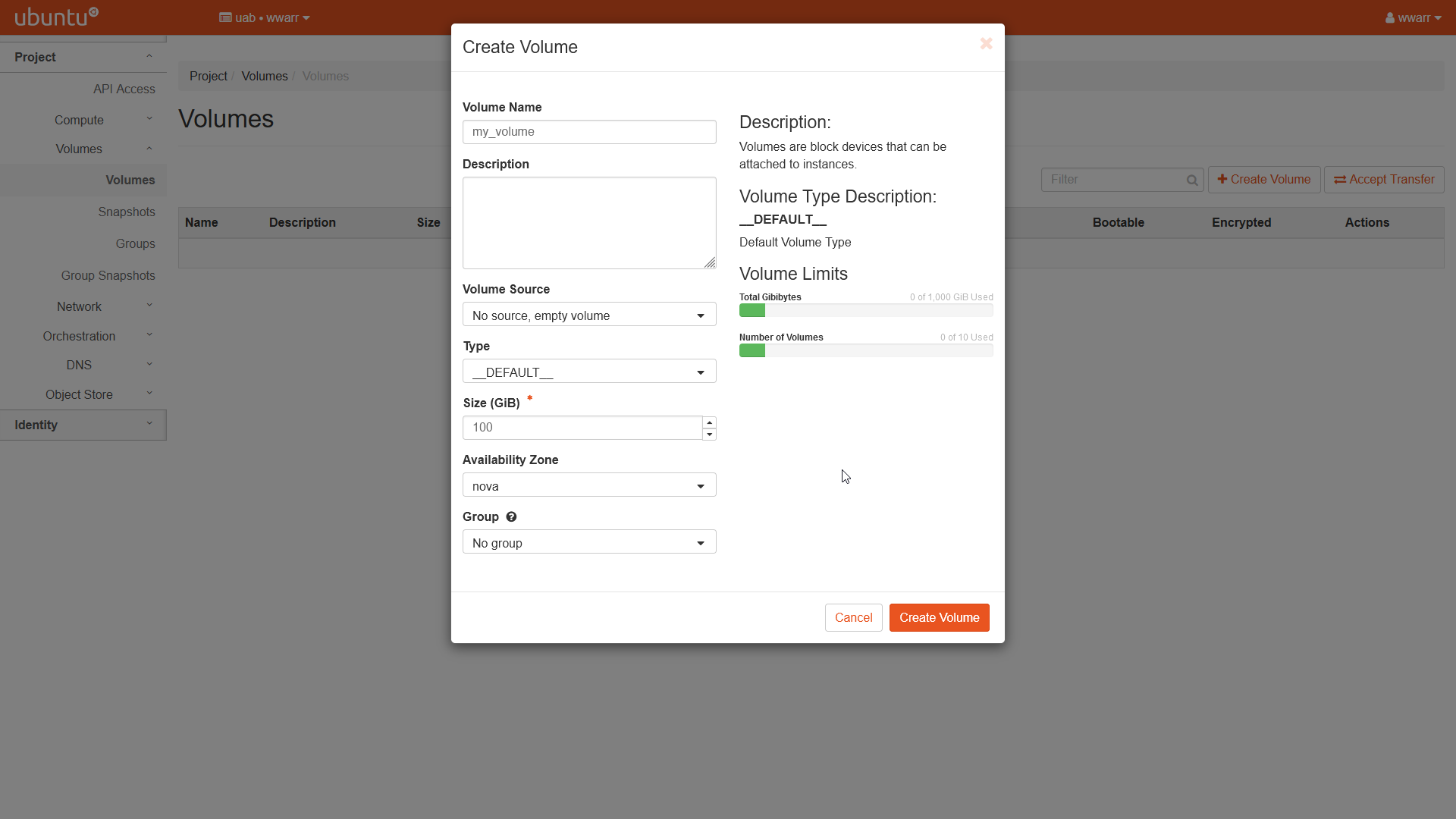Click the Filter search magnifier icon
This screenshot has height=819, width=1456.
1192,180
